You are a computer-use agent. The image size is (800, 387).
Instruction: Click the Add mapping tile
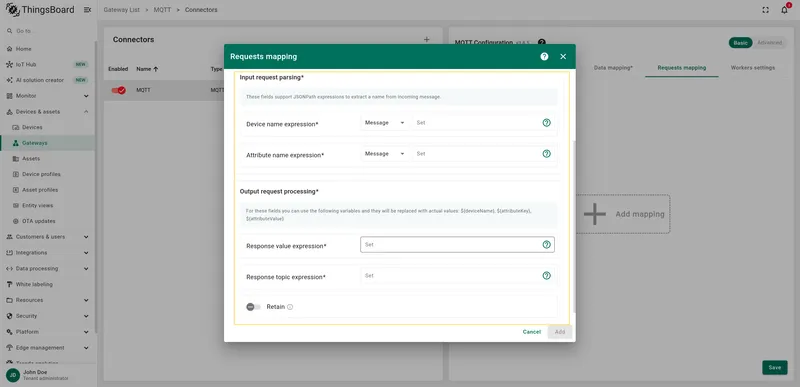tap(623, 214)
